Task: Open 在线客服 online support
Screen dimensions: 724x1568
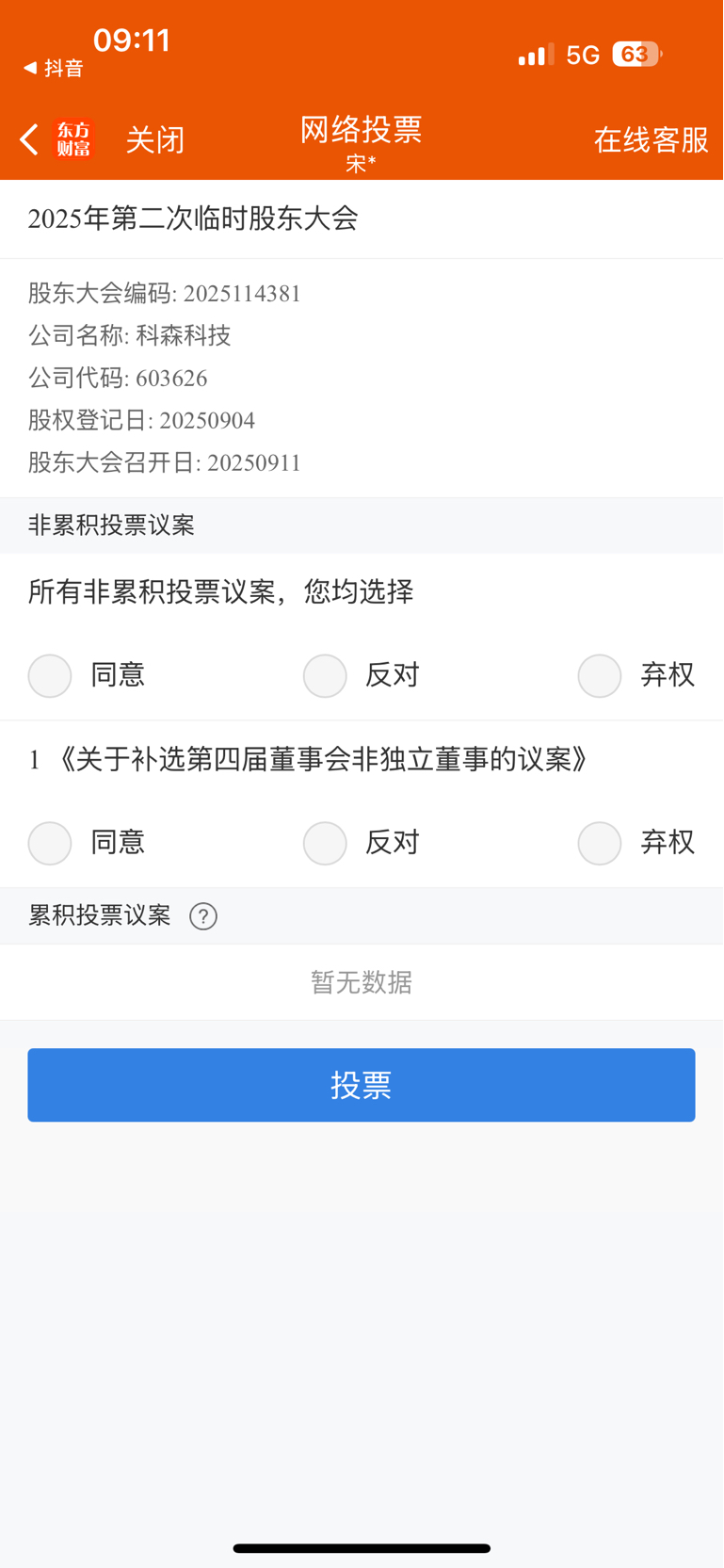Action: 652,140
